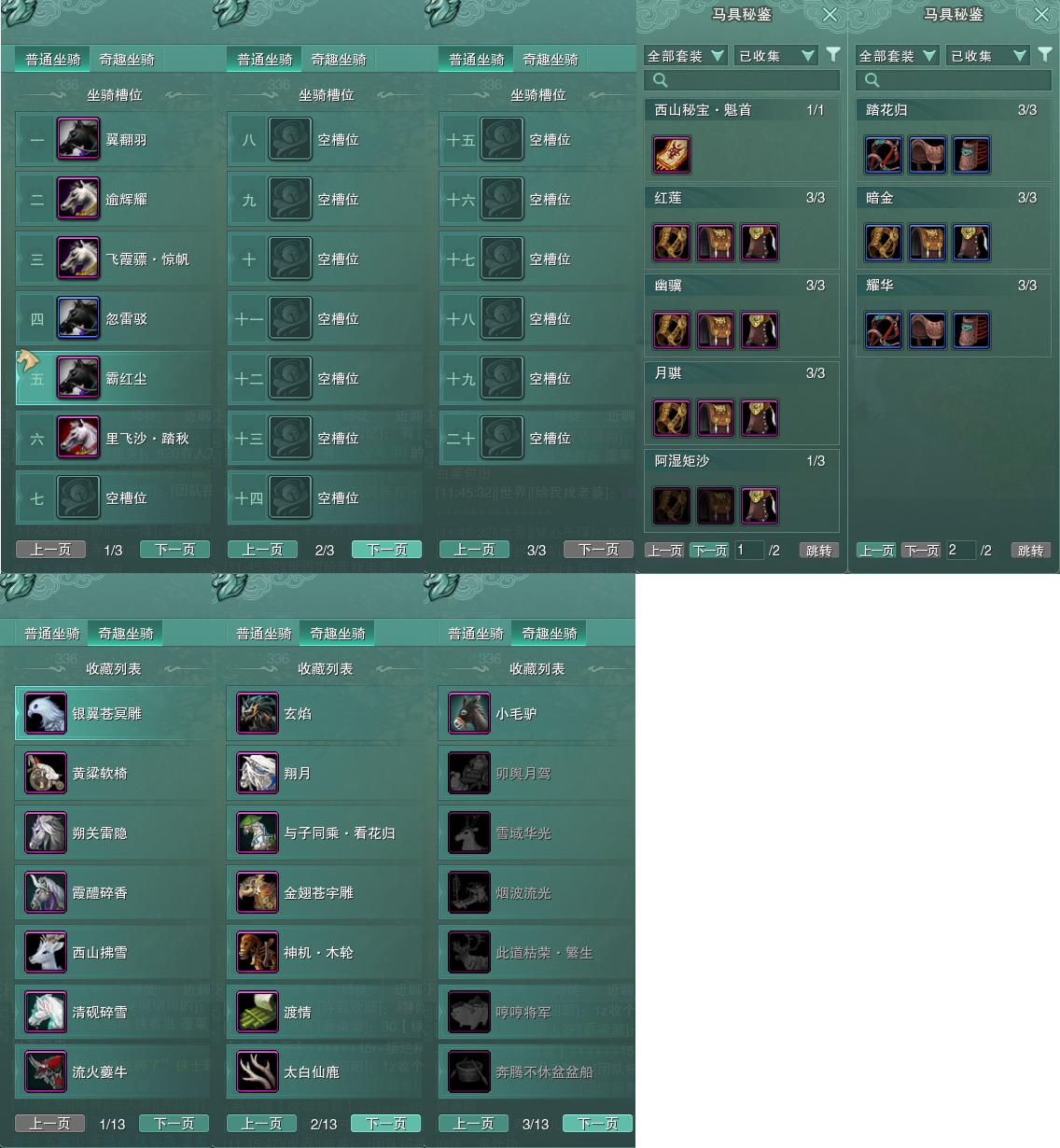Click 下一页 on the 1/13 collection page

[174, 1124]
